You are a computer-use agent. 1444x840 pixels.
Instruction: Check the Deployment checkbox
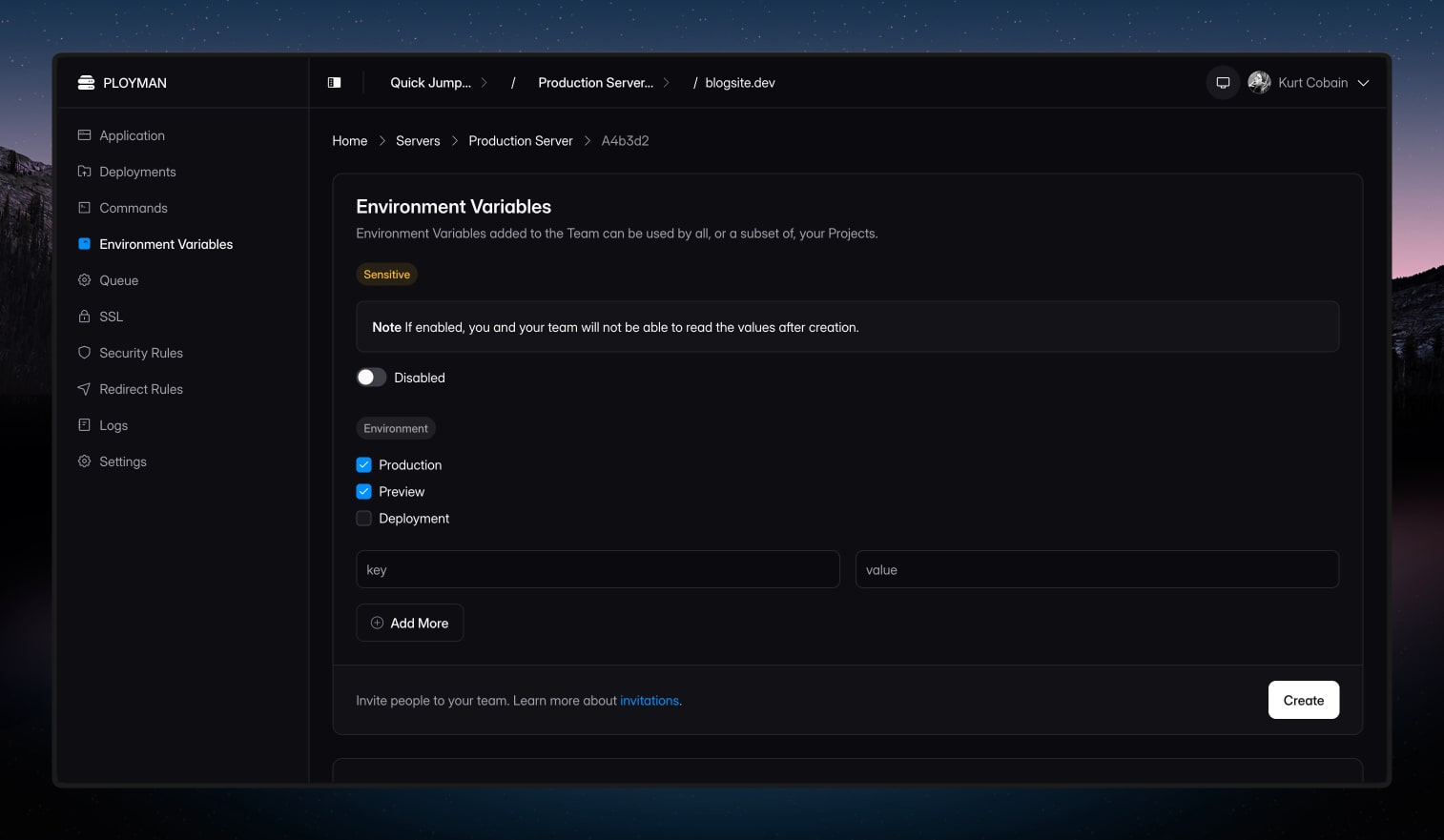363,519
